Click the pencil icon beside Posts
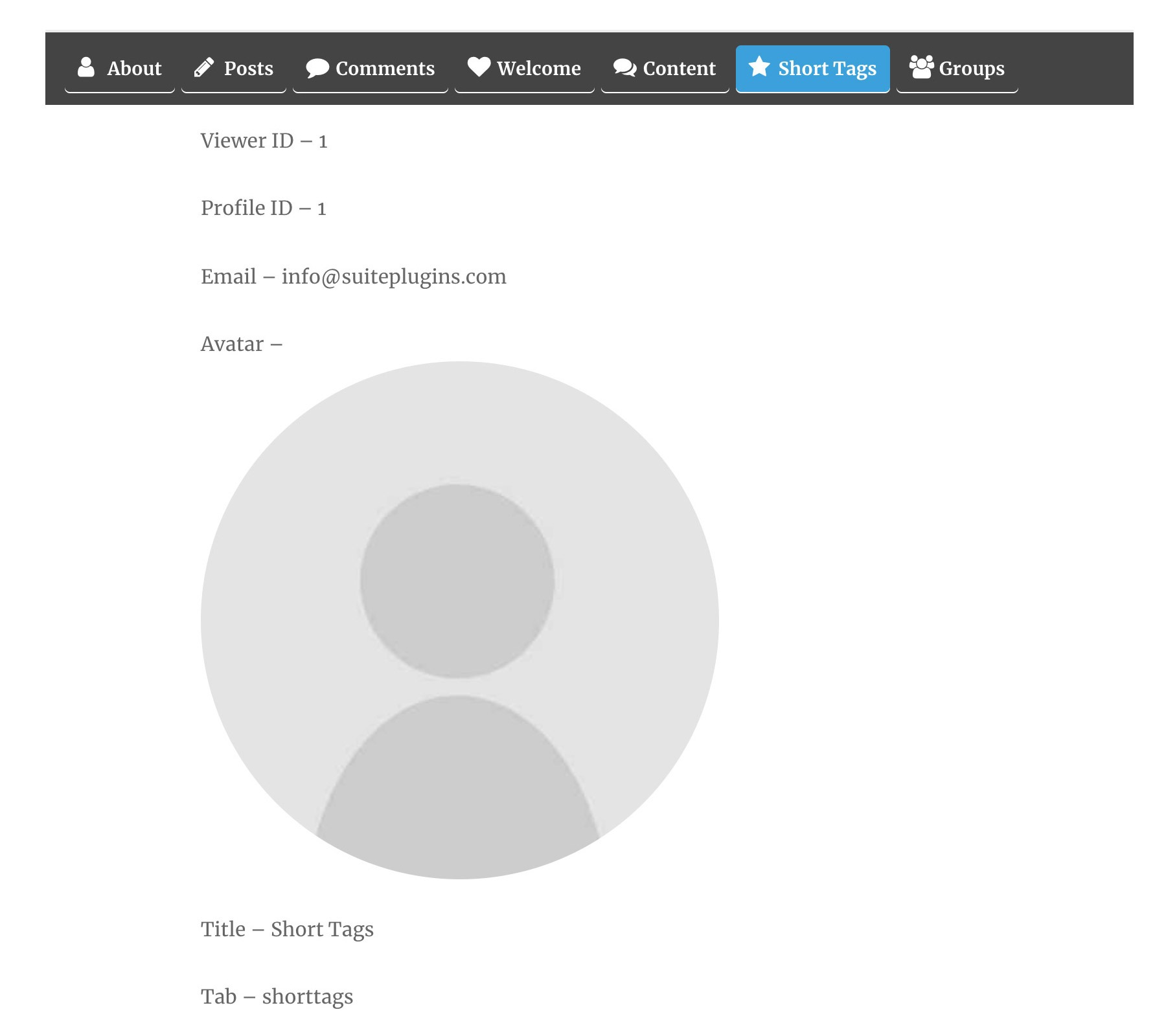The height and width of the screenshot is (1036, 1166). [204, 67]
